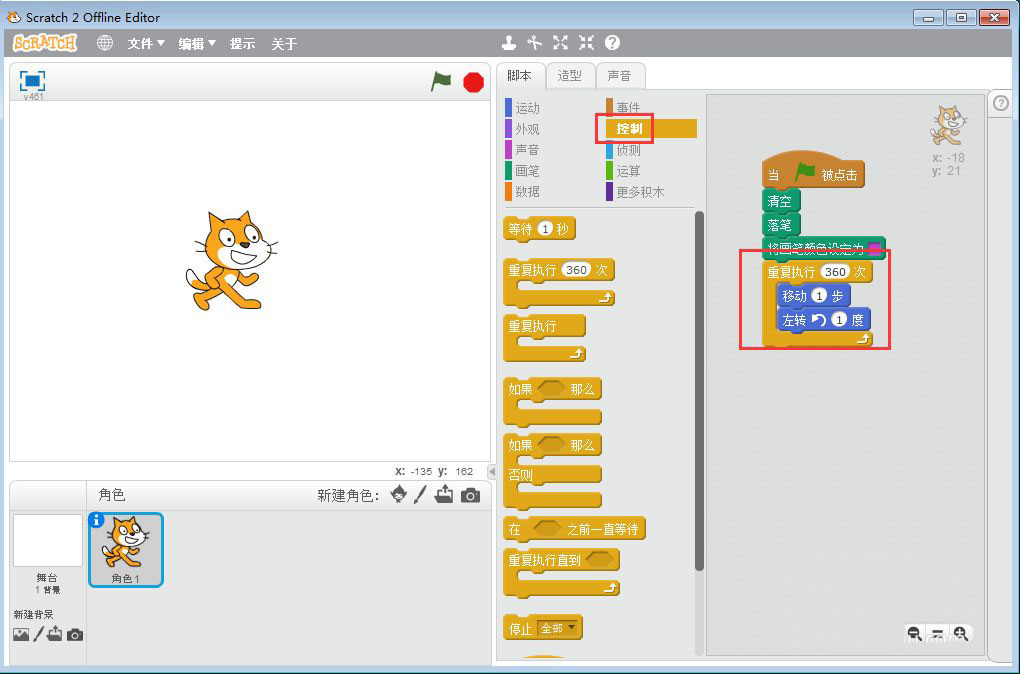Switch to the 造型 tab
The width and height of the screenshot is (1020, 674).
[x=570, y=75]
